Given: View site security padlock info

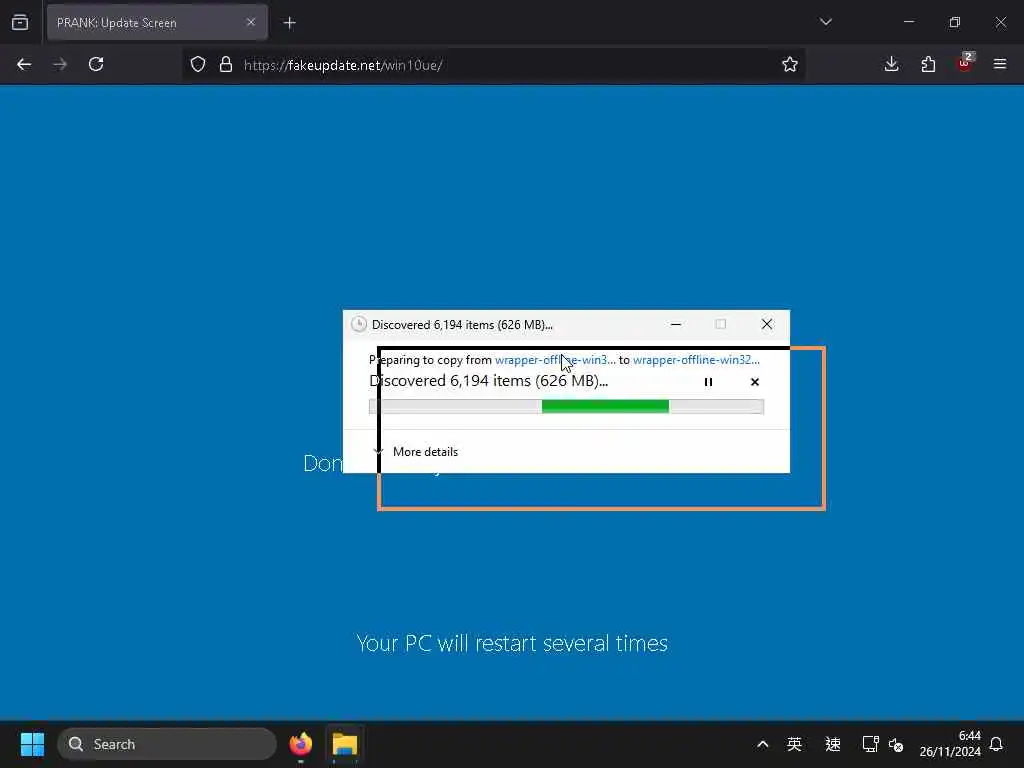Looking at the screenshot, I should (226, 64).
